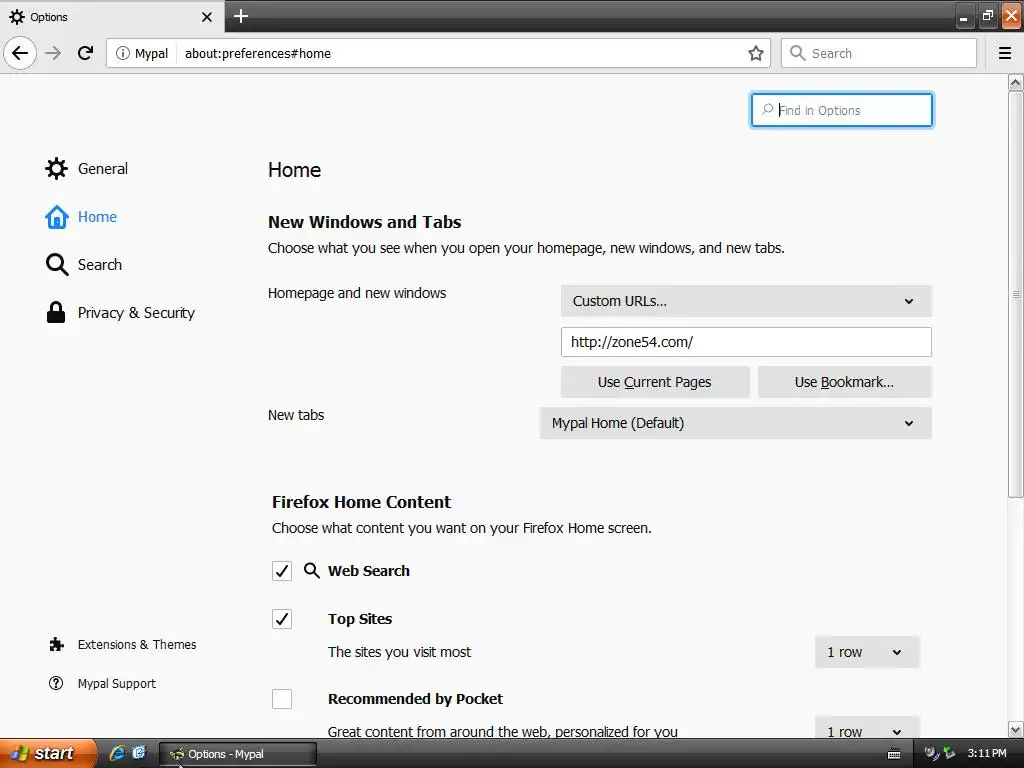The width and height of the screenshot is (1024, 768).
Task: Minimize the Mypal browser window
Action: pyautogui.click(x=964, y=16)
